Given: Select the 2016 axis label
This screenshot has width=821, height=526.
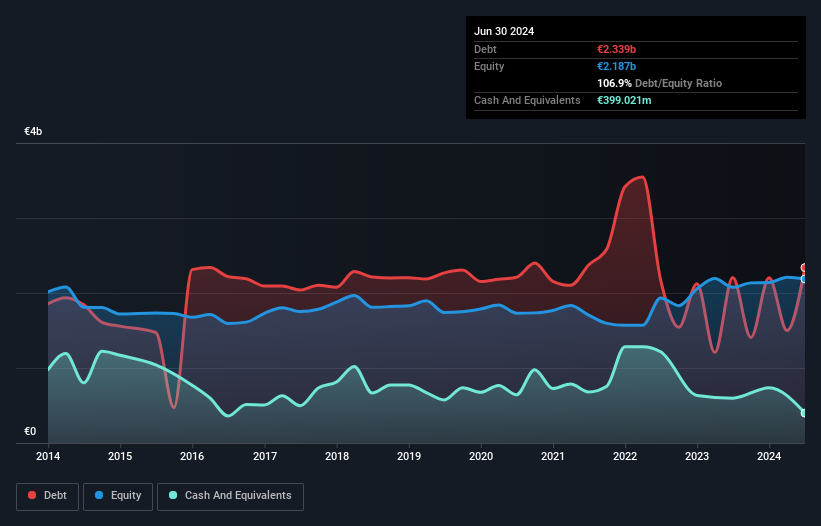Looking at the screenshot, I should [192, 456].
